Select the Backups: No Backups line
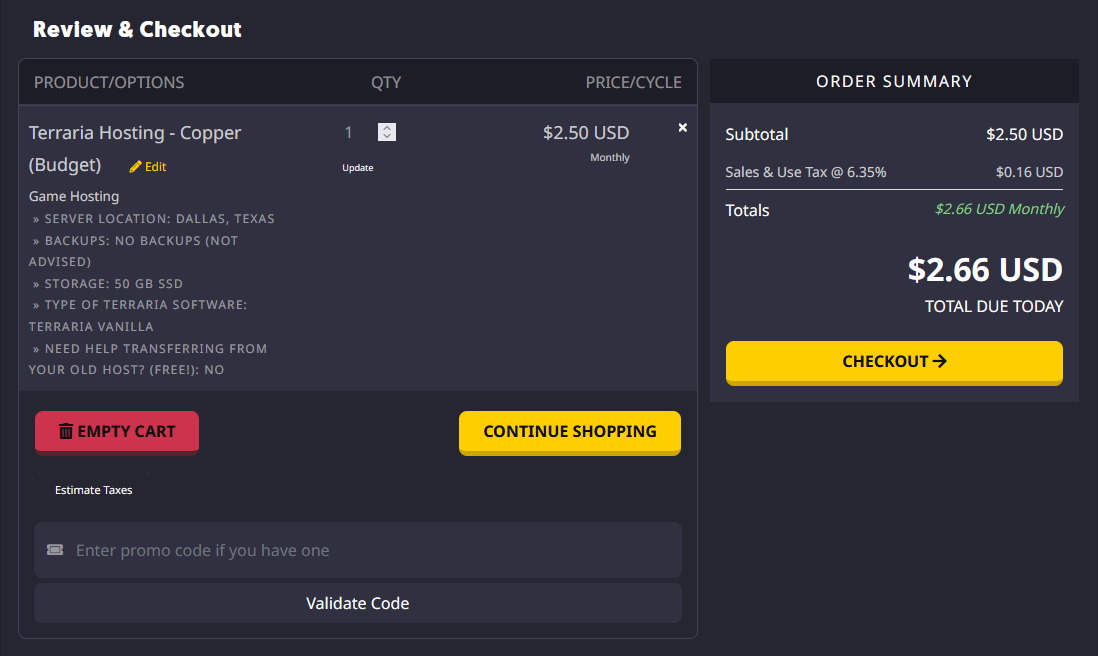This screenshot has width=1098, height=656. [134, 251]
